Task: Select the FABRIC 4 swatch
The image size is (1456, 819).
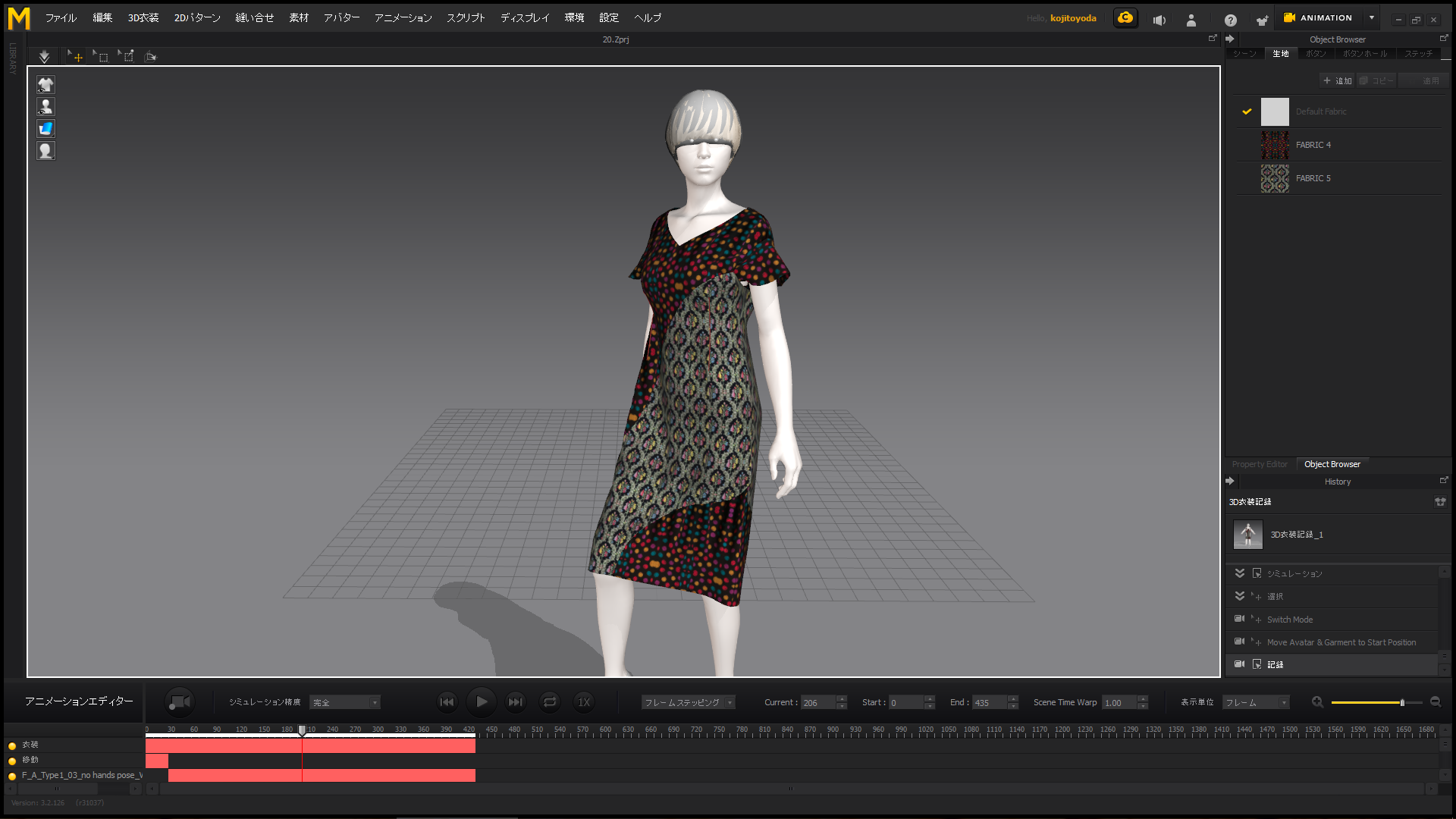Action: click(1275, 145)
